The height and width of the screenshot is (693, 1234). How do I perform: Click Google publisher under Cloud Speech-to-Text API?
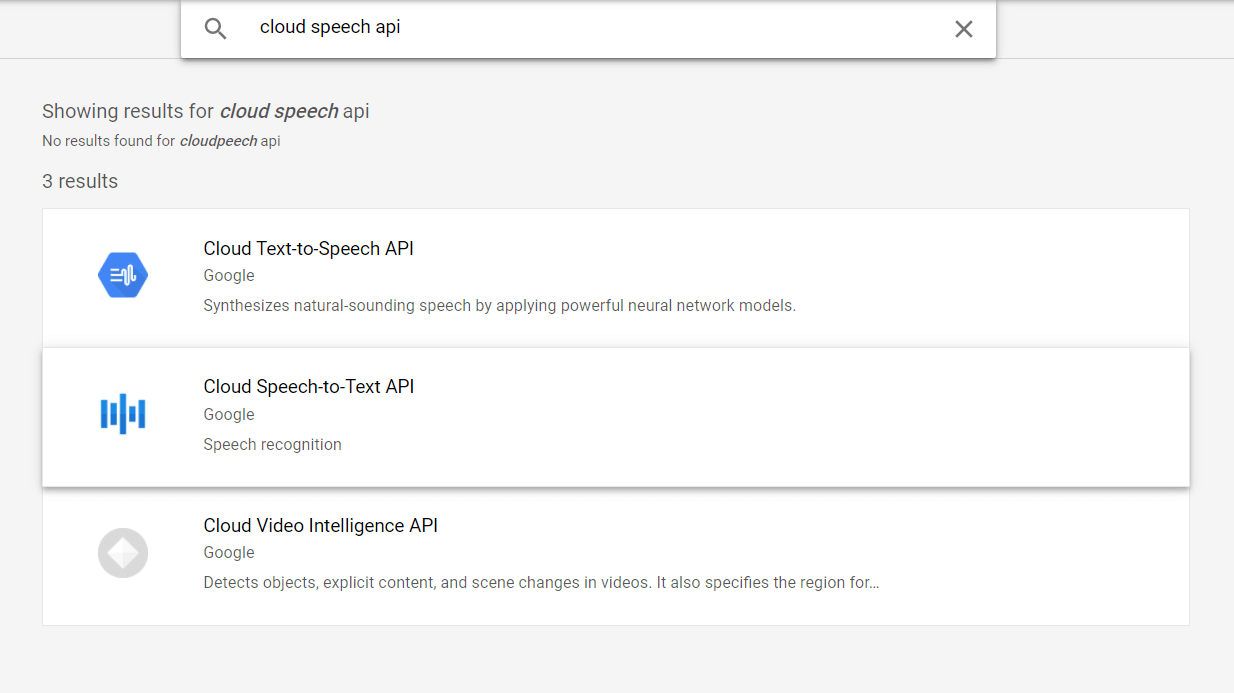click(228, 414)
